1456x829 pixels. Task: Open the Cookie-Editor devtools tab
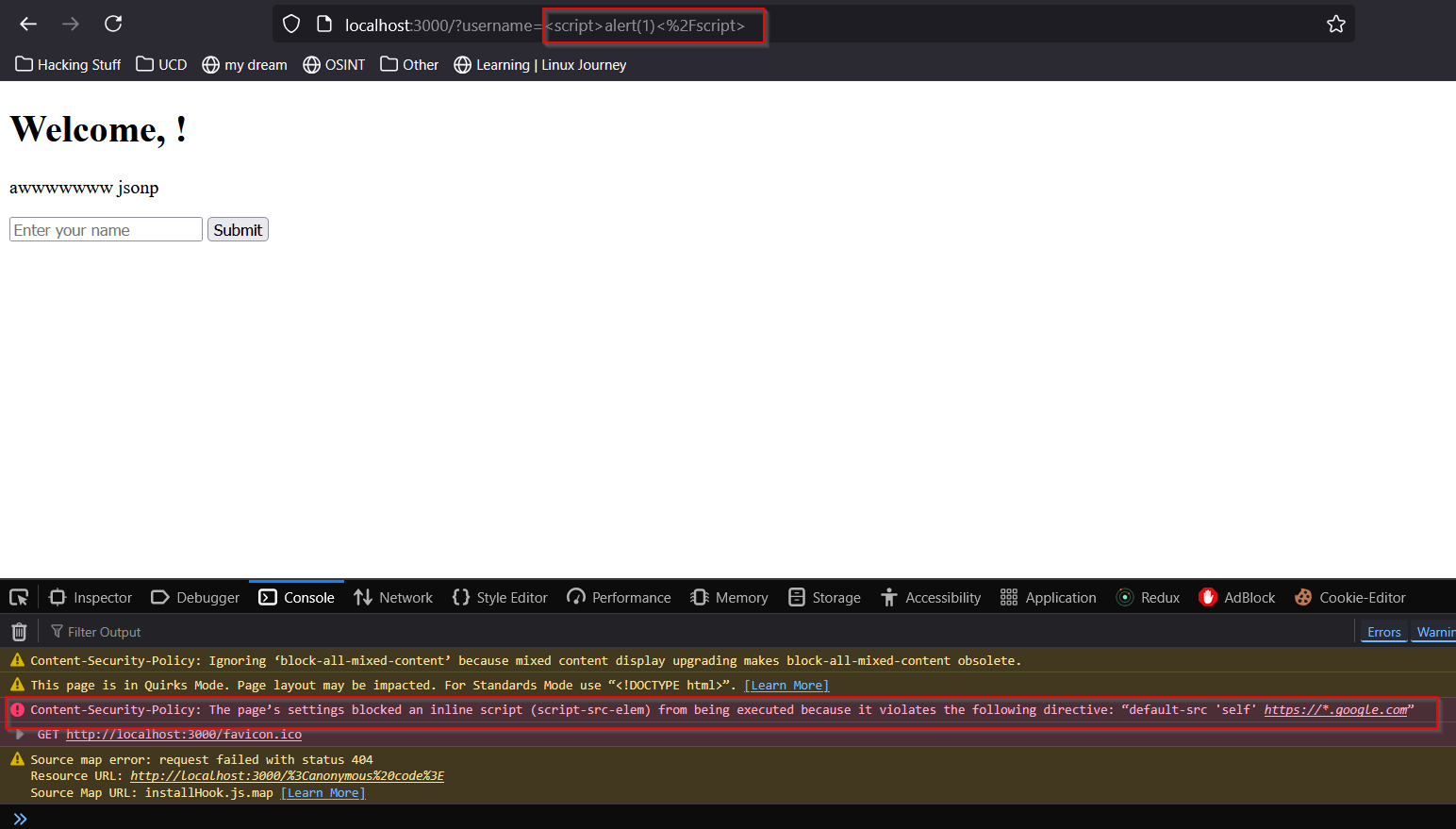tap(1349, 597)
